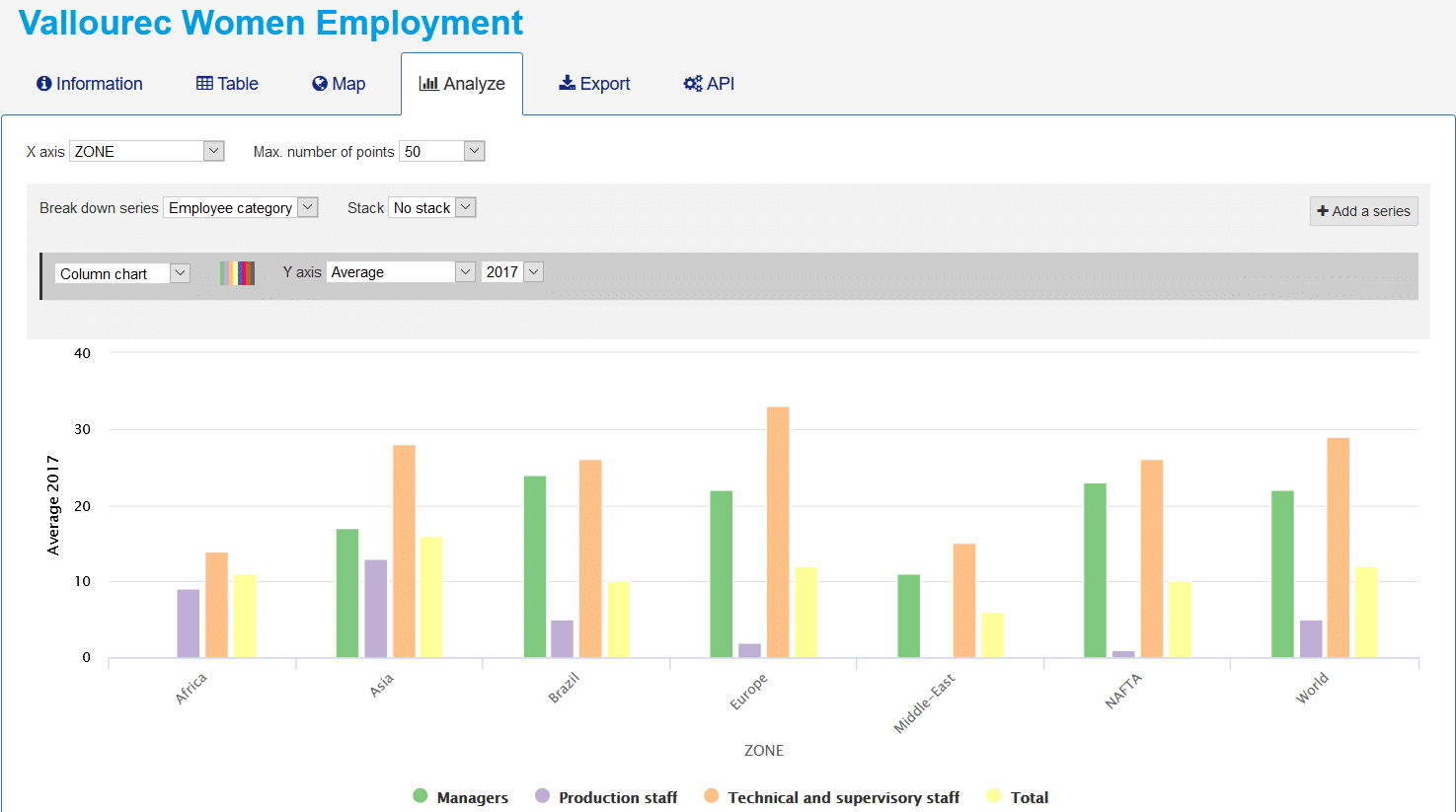Image resolution: width=1456 pixels, height=812 pixels.
Task: Expand Max. number of points dropdown
Action: (441, 151)
